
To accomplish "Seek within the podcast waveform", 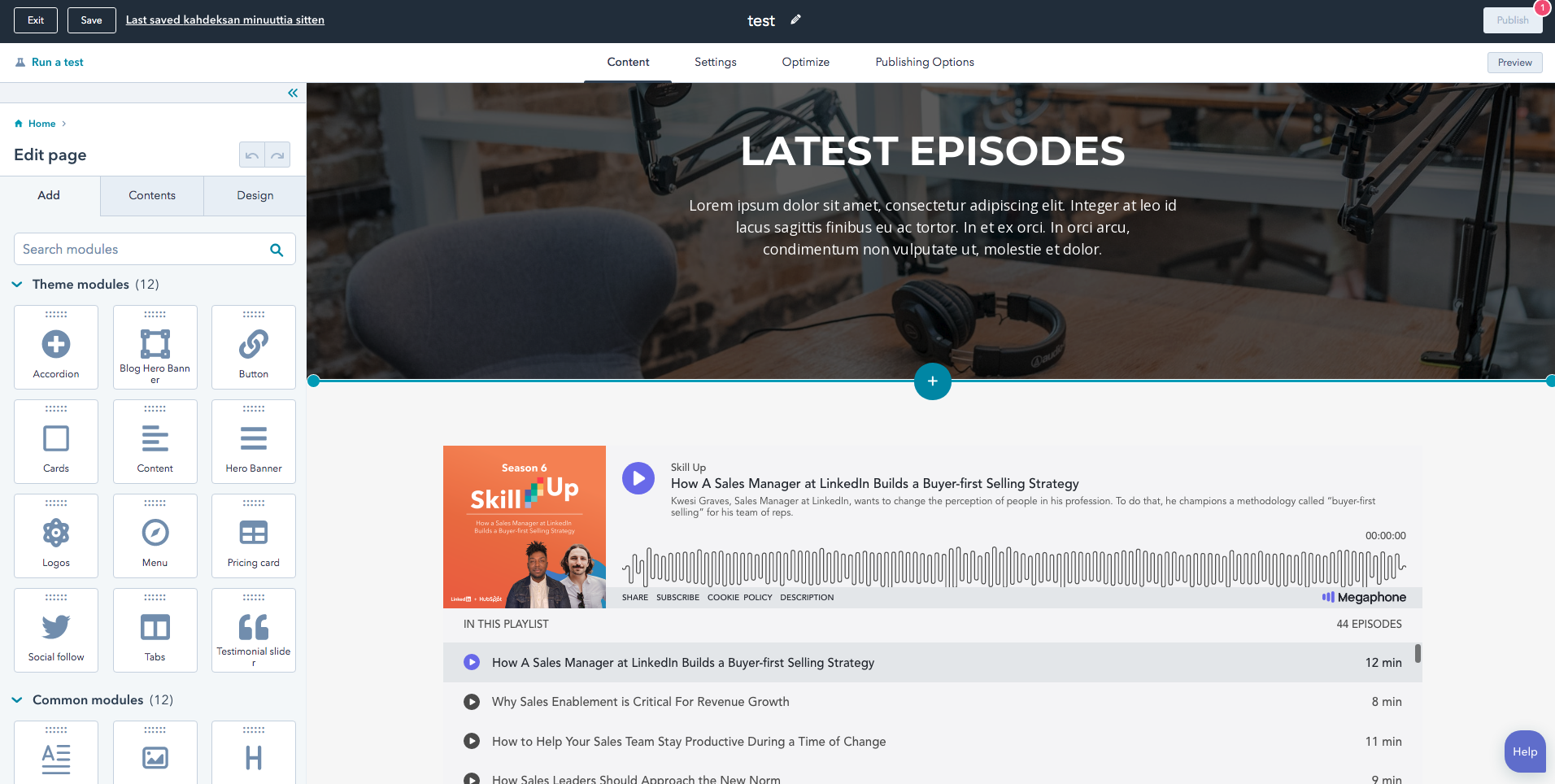I will point(1014,567).
